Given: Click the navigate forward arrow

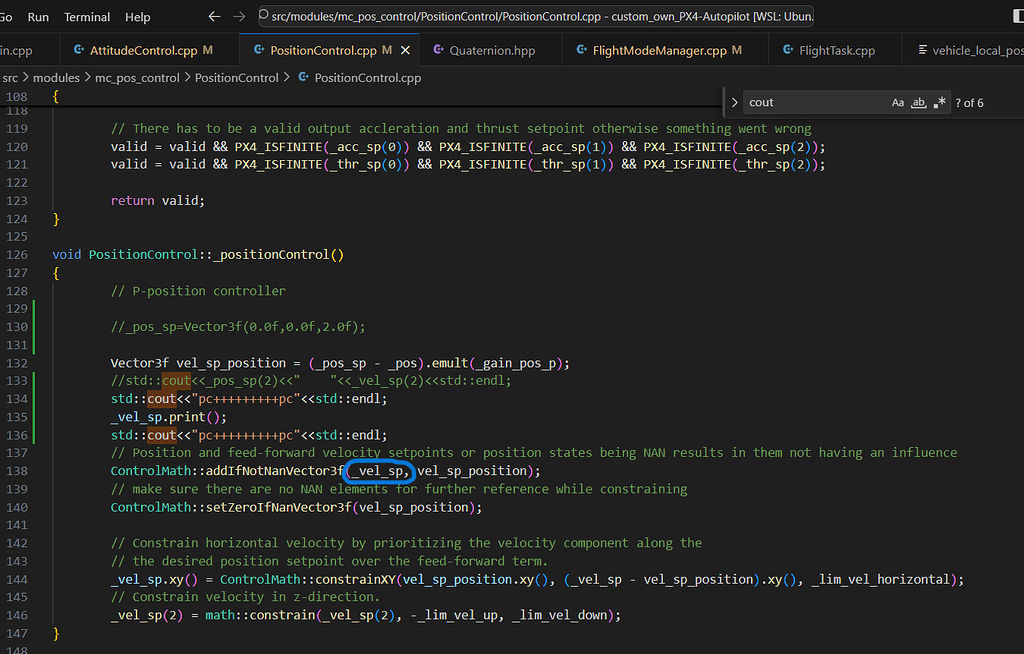Looking at the screenshot, I should tap(240, 16).
